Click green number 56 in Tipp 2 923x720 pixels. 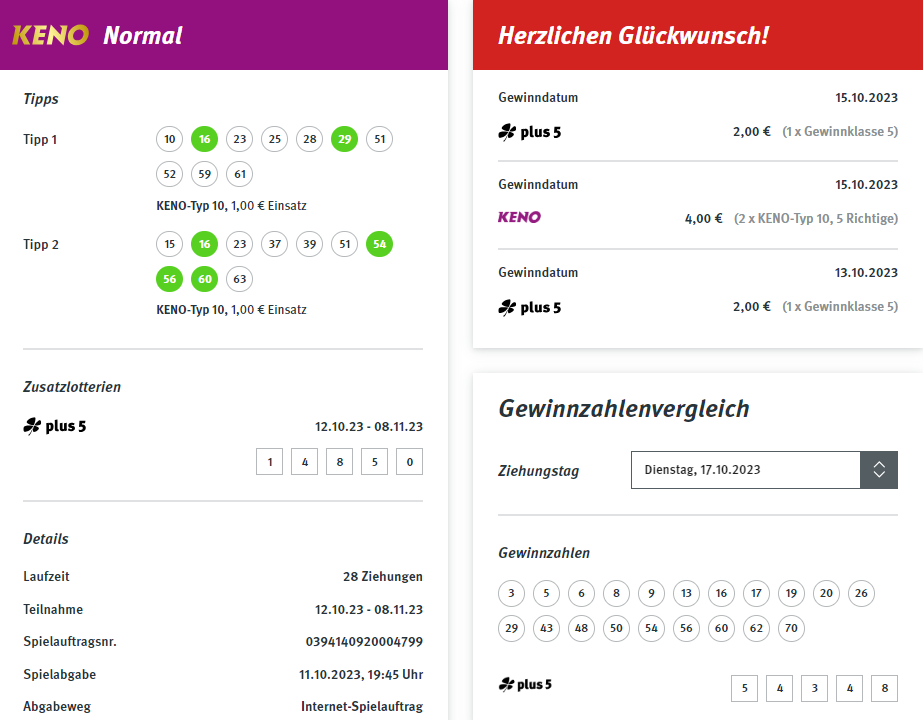point(169,279)
